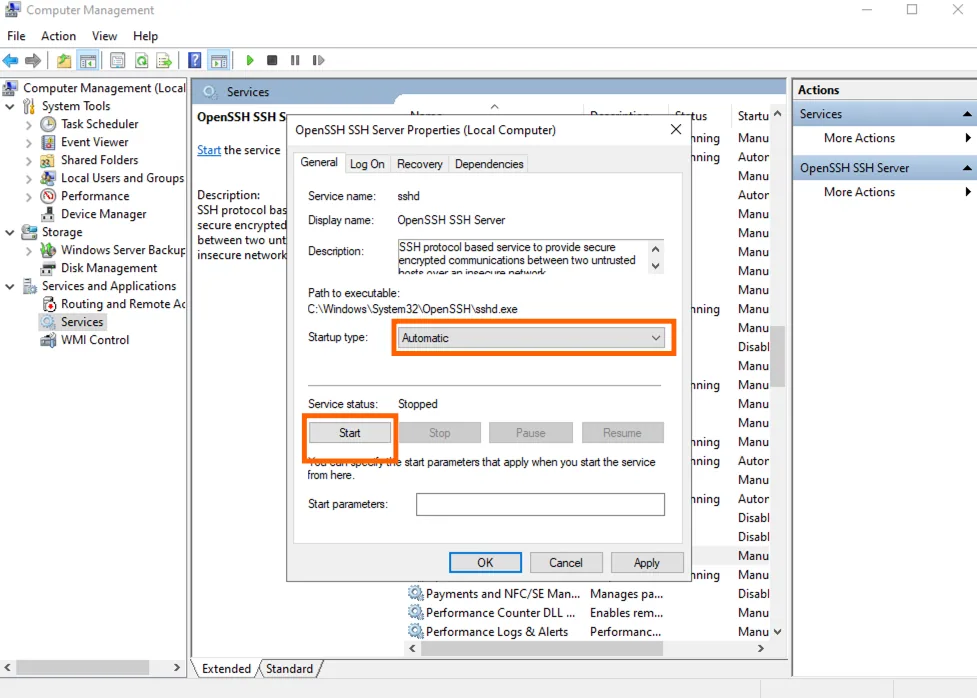Select Services in the tree

click(82, 322)
